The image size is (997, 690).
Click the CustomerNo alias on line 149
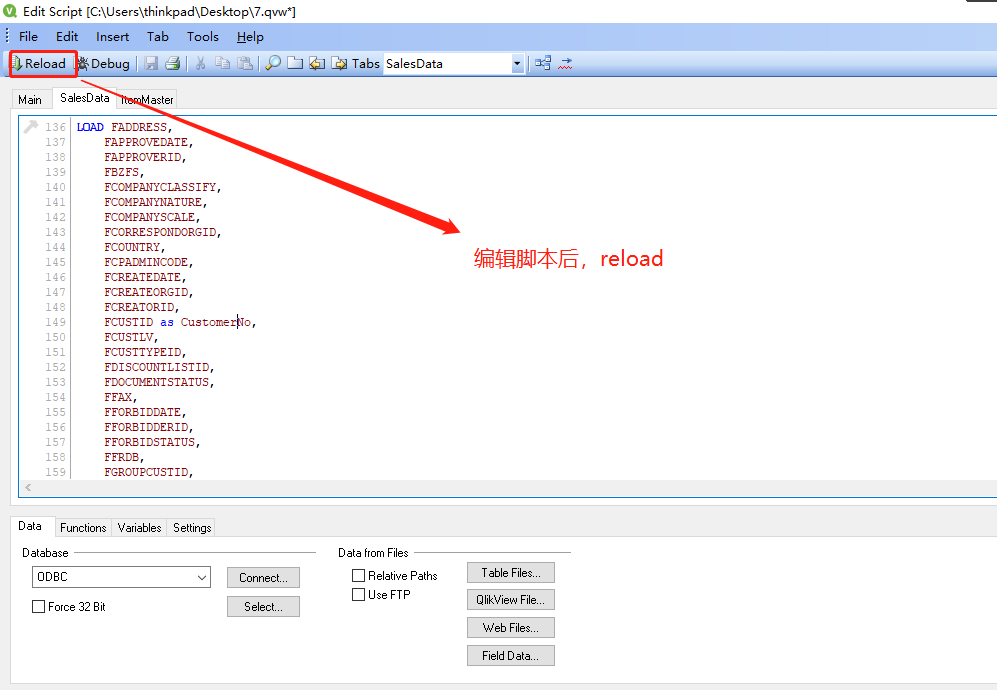pos(216,322)
